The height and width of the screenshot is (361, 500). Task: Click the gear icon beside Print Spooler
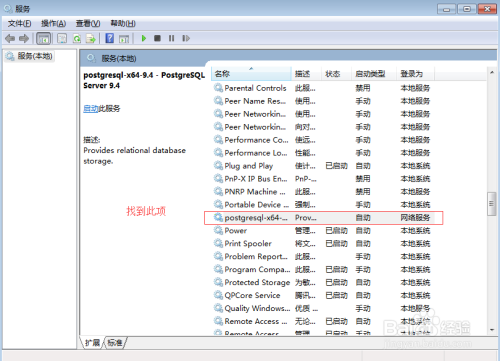click(218, 243)
